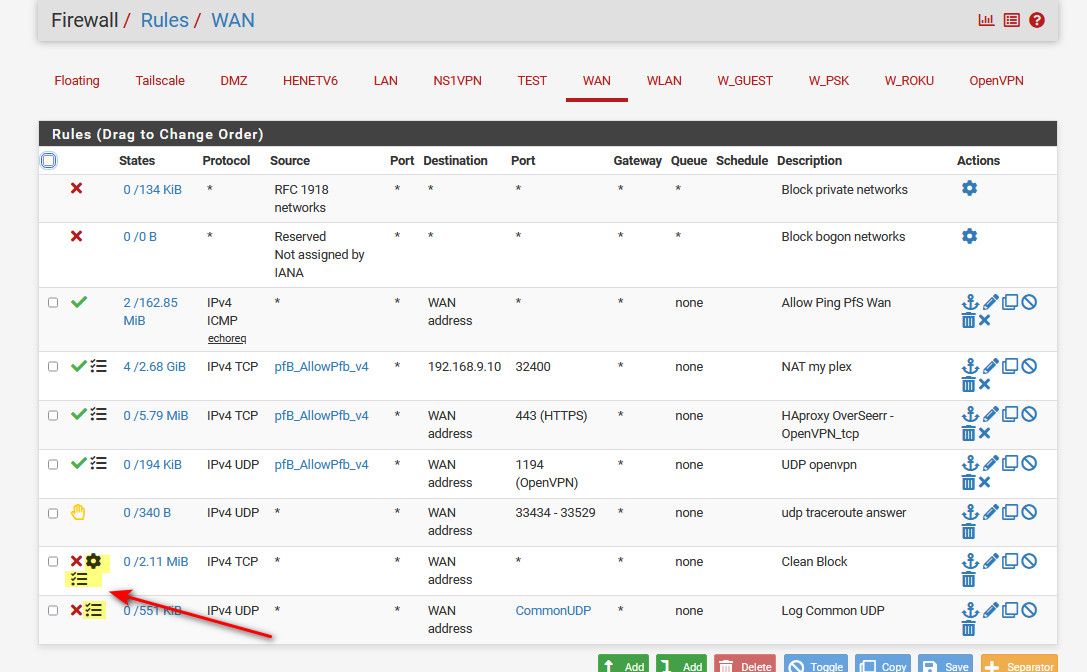Click the Rules breadcrumb link
1087x672 pixels.
pos(164,20)
